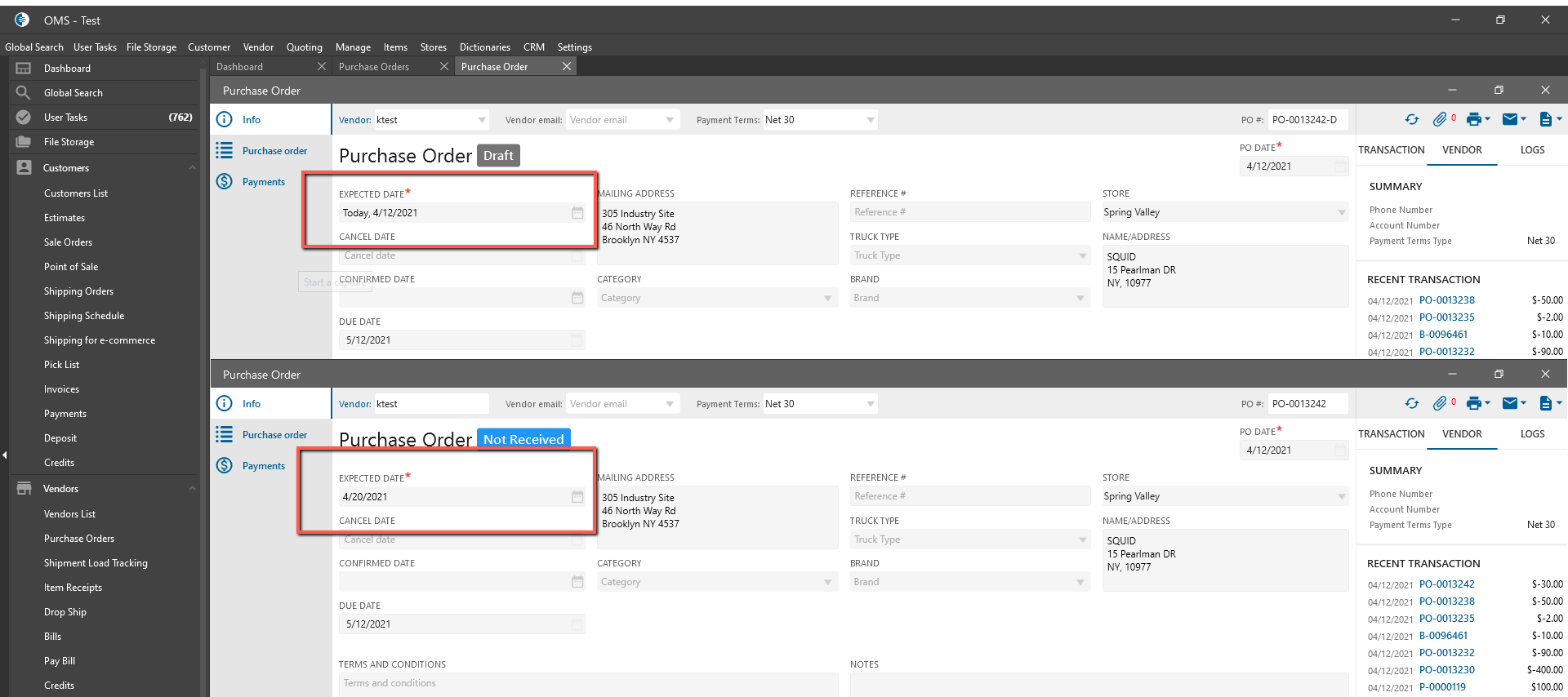
Task: Open the Dictionaries menu
Action: click(x=484, y=47)
